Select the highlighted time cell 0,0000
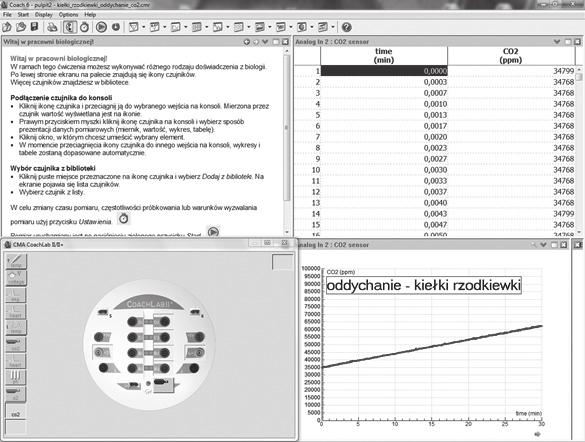 tap(384, 71)
